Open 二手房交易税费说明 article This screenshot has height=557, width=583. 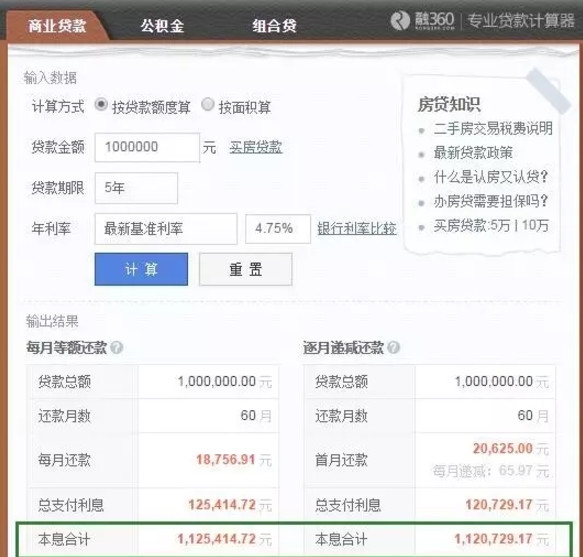pyautogui.click(x=493, y=129)
